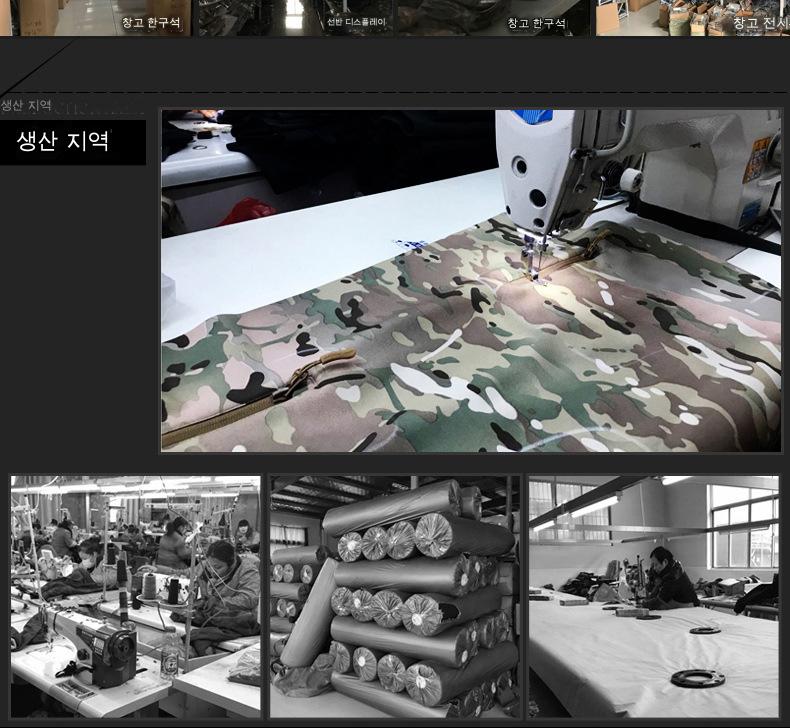Open the 창고 전시 warehouse photo
The width and height of the screenshot is (790, 728).
coord(692,17)
